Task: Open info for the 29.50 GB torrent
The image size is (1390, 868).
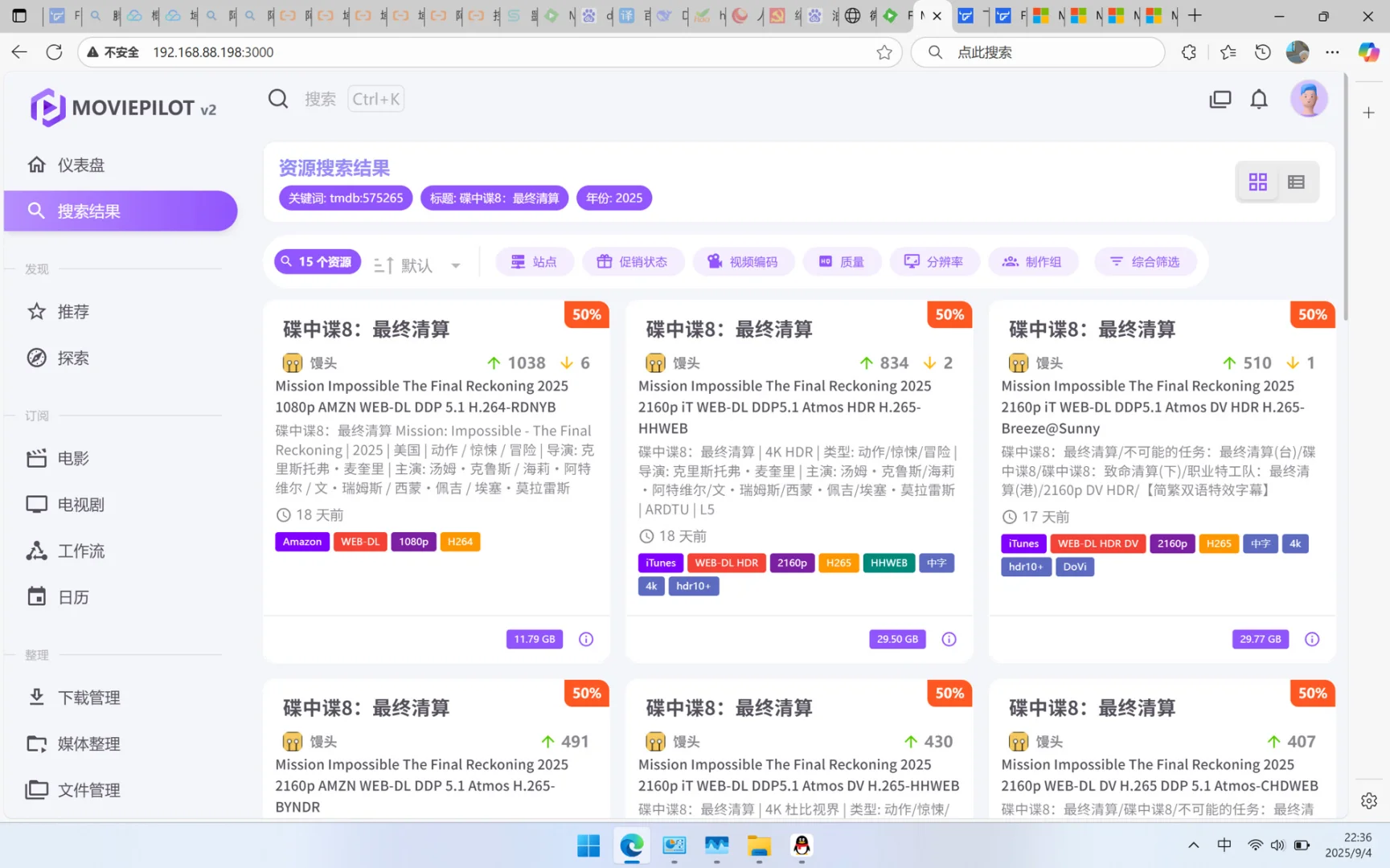Action: [949, 639]
